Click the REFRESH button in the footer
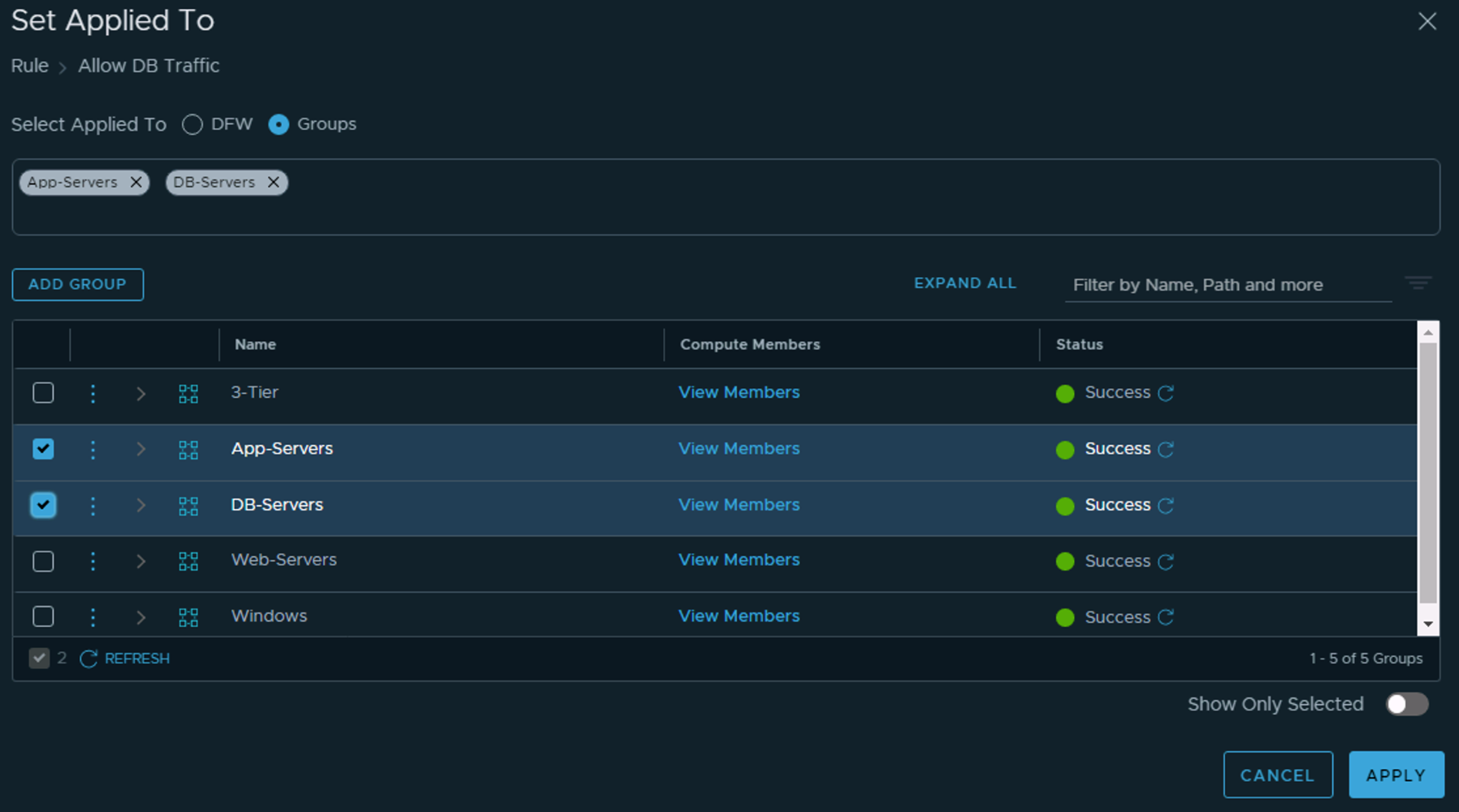 click(x=125, y=659)
